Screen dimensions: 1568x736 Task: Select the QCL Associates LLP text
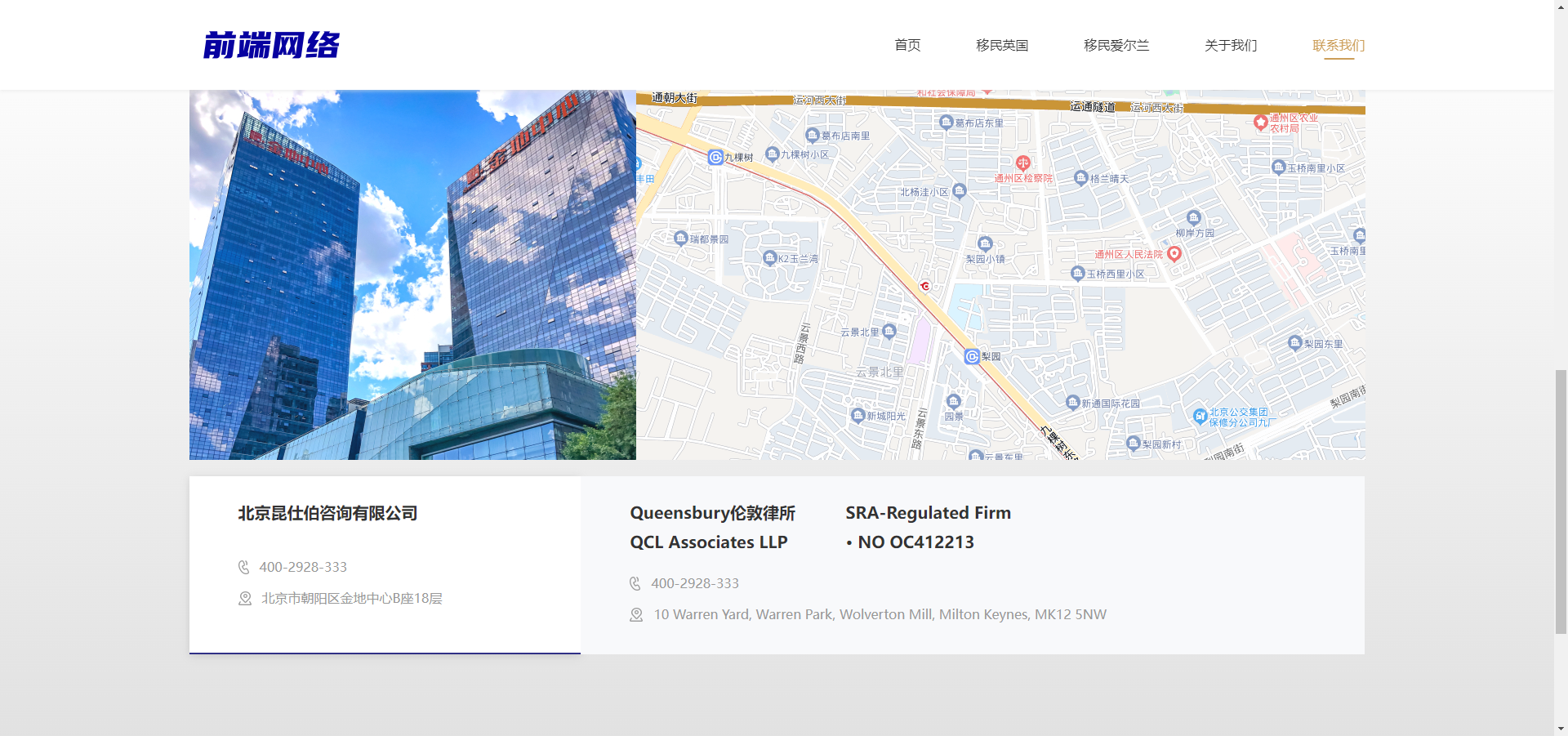[x=709, y=542]
